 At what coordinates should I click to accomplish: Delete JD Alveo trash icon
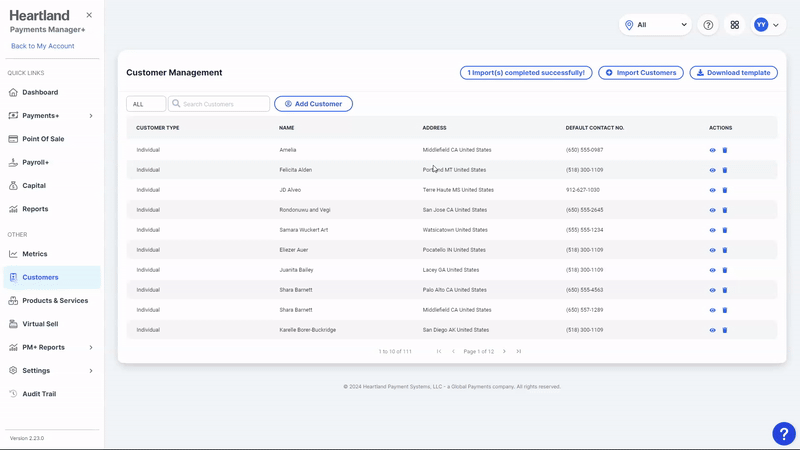[724, 190]
